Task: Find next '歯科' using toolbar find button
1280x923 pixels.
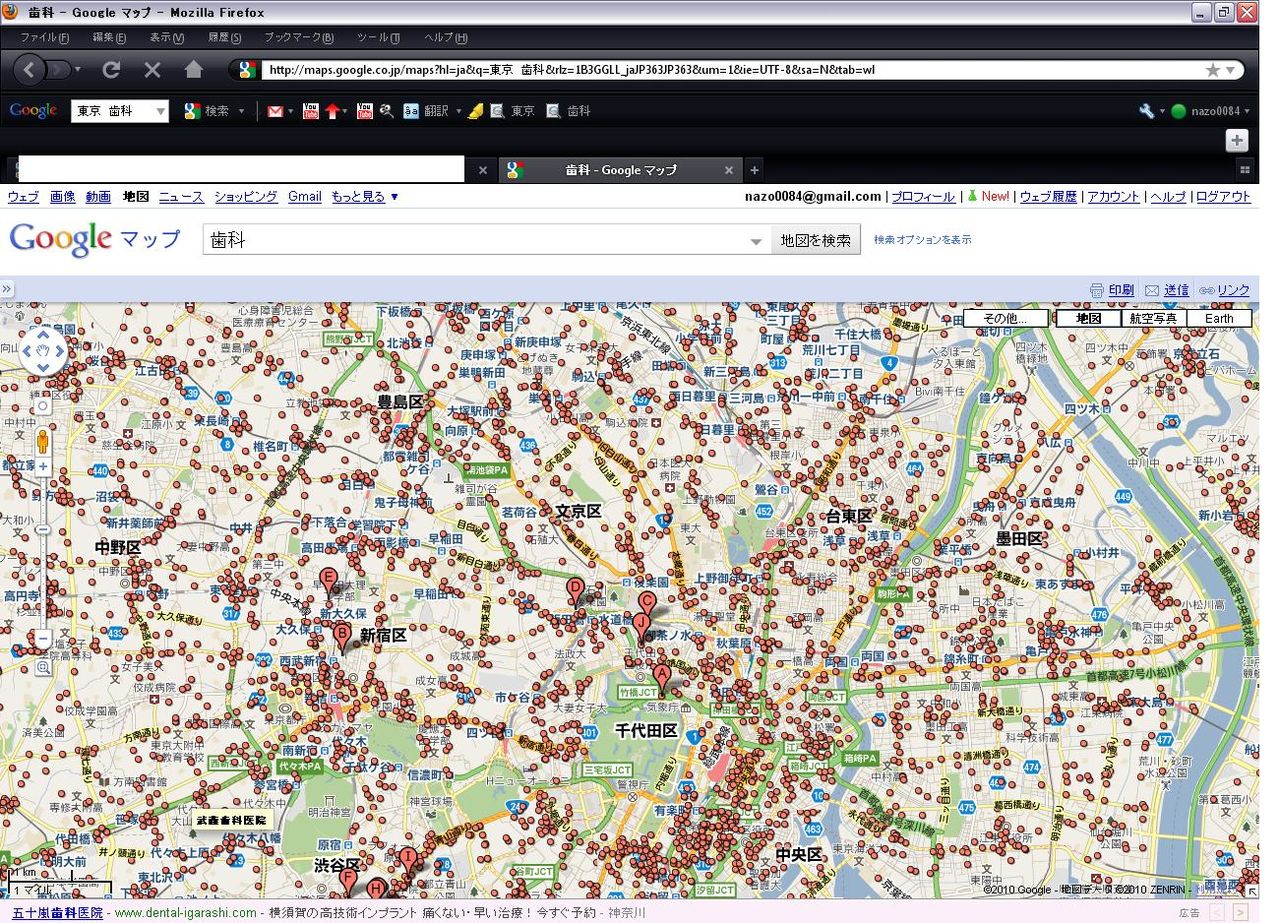Action: 569,111
